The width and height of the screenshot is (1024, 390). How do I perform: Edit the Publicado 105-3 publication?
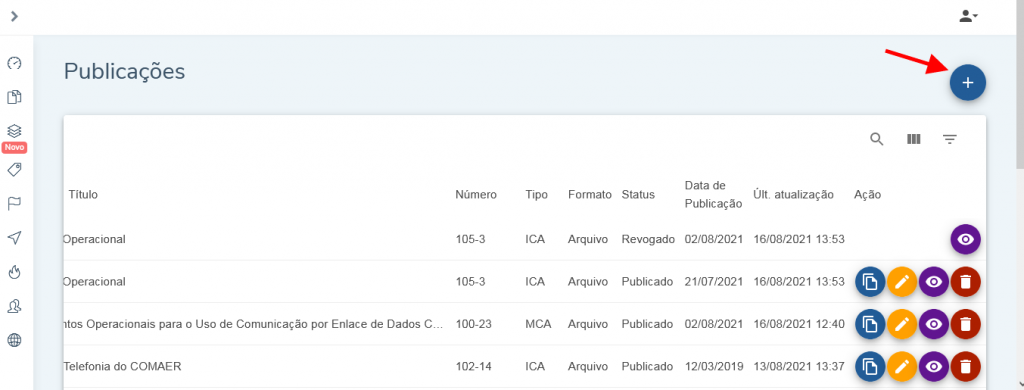pyautogui.click(x=902, y=282)
